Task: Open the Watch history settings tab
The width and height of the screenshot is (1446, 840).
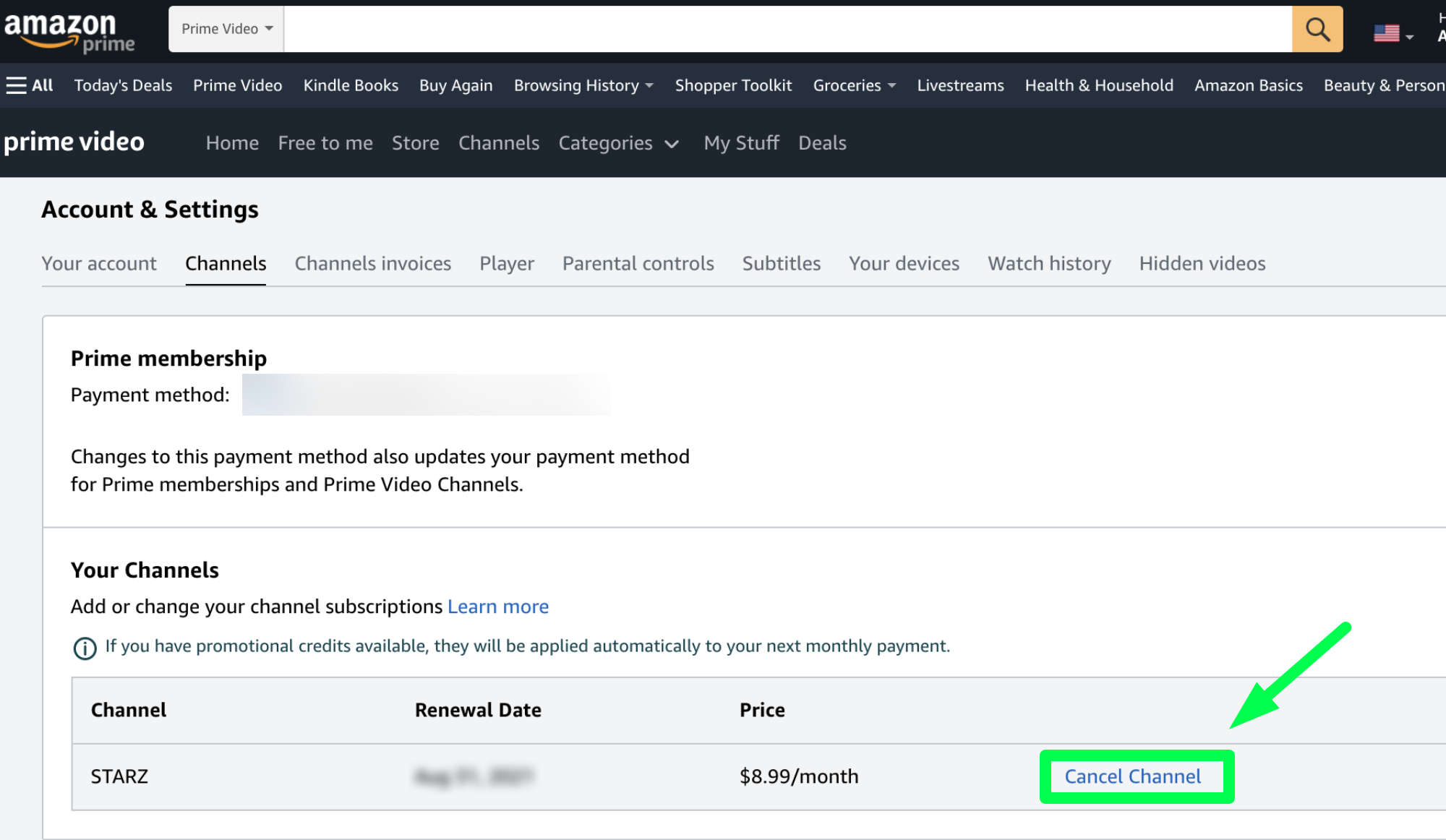Action: (x=1049, y=263)
